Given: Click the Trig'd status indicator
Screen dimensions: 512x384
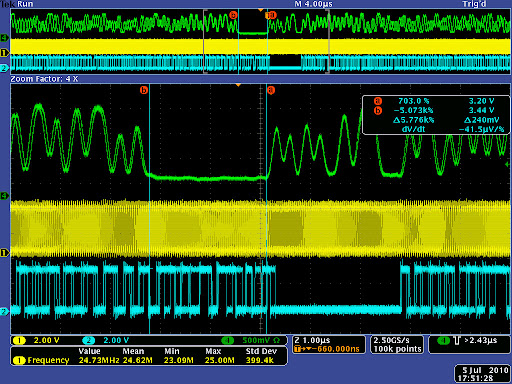Looking at the screenshot, I should 474,4.
